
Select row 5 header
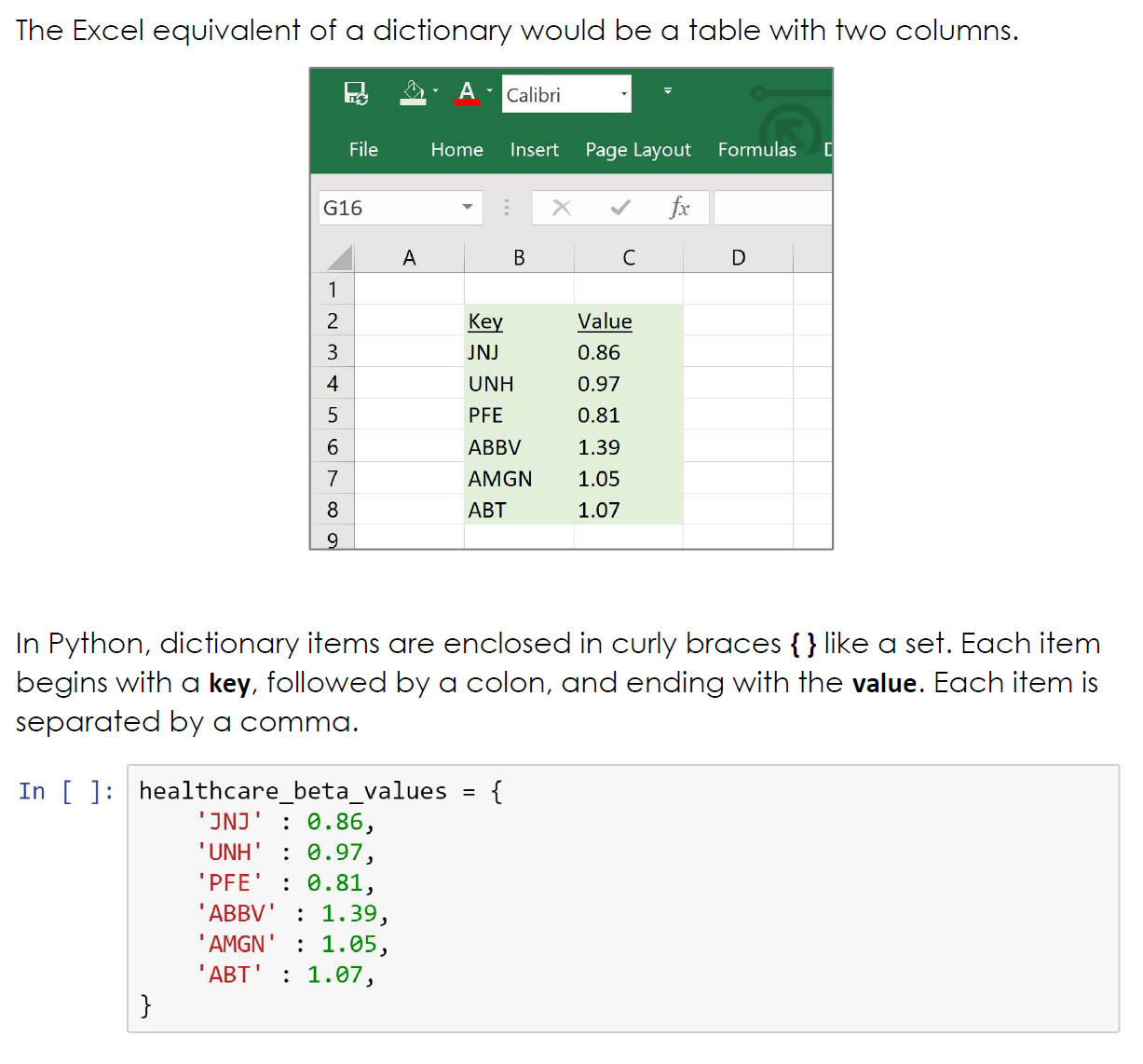tap(333, 416)
